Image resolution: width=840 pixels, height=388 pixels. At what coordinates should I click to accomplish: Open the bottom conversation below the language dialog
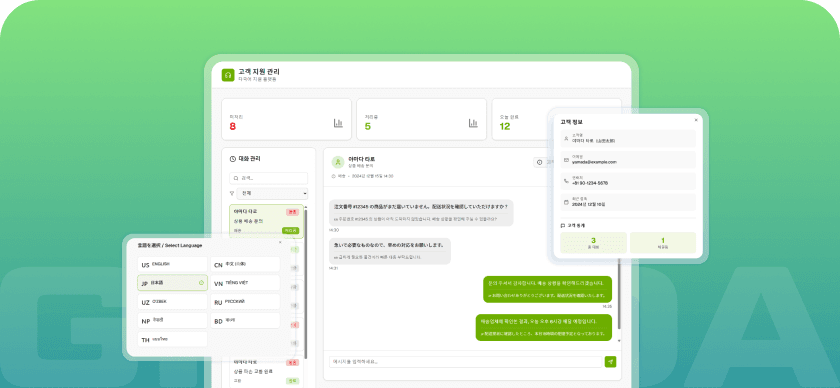click(266, 371)
